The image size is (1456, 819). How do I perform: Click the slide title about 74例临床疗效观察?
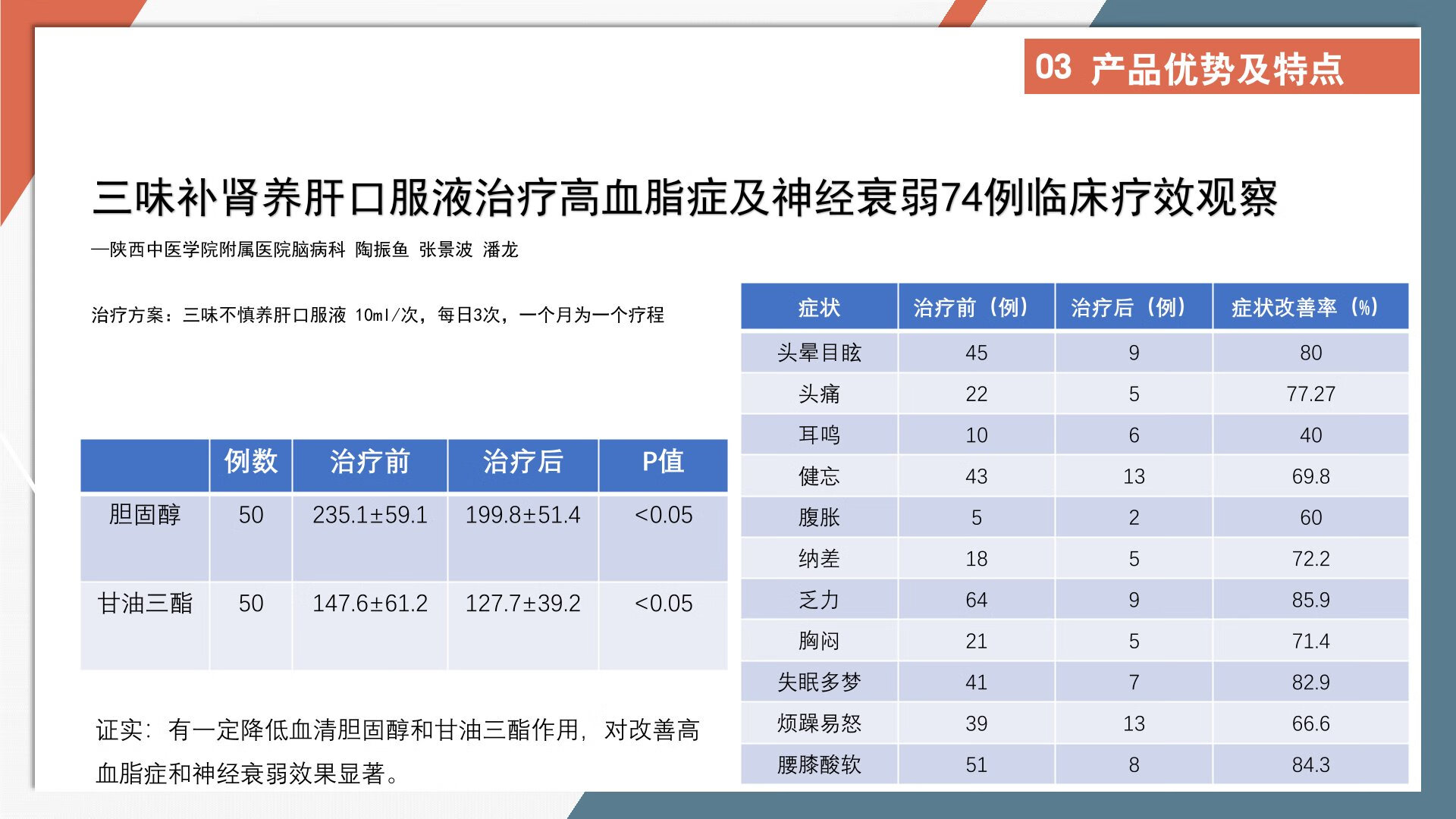click(x=684, y=199)
